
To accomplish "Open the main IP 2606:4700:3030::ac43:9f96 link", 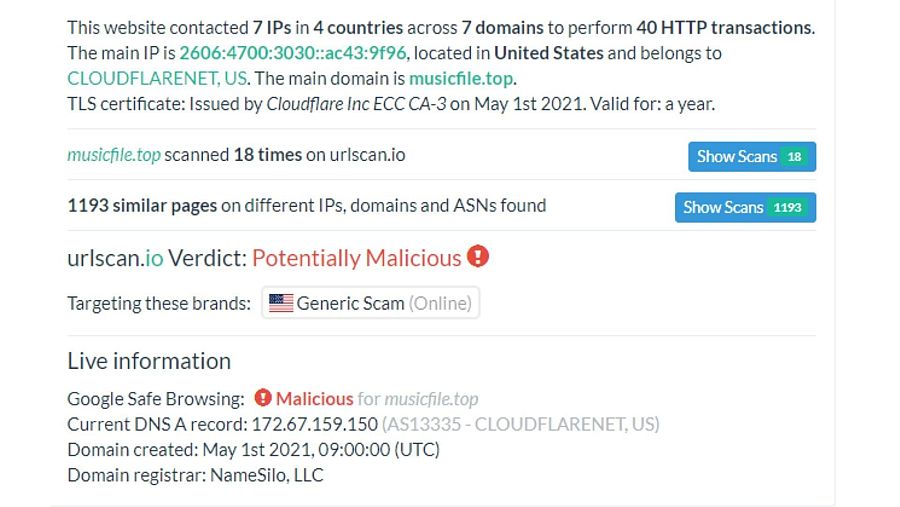I will pos(292,53).
